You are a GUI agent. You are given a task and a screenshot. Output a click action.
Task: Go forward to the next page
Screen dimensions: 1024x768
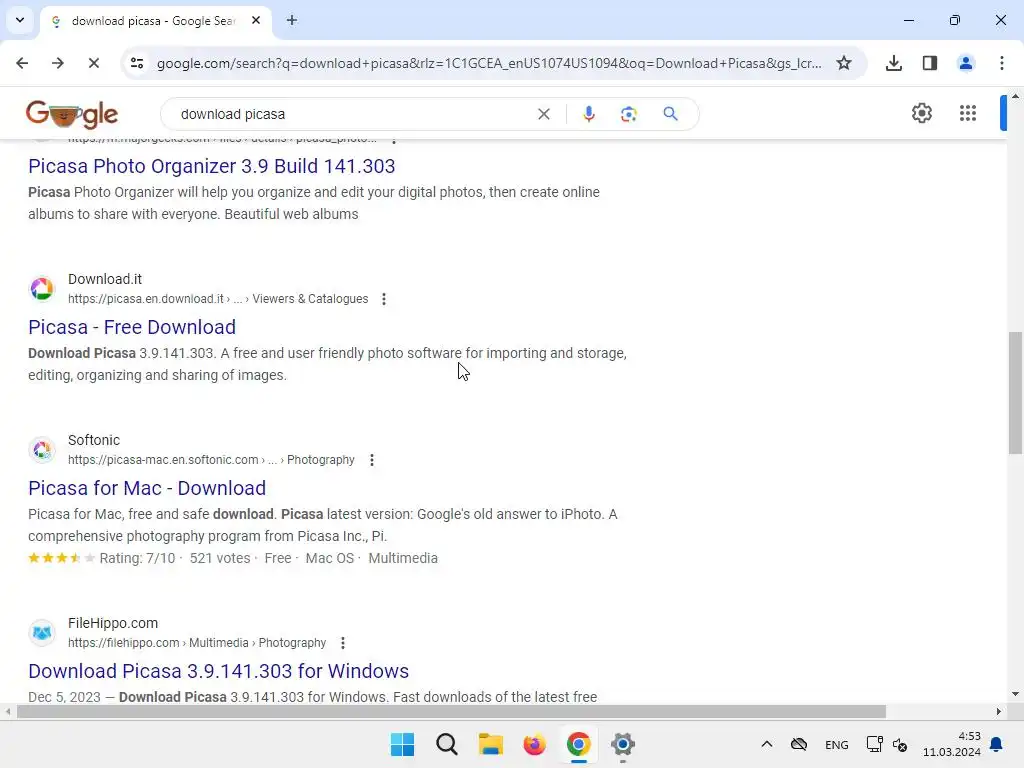pos(57,63)
